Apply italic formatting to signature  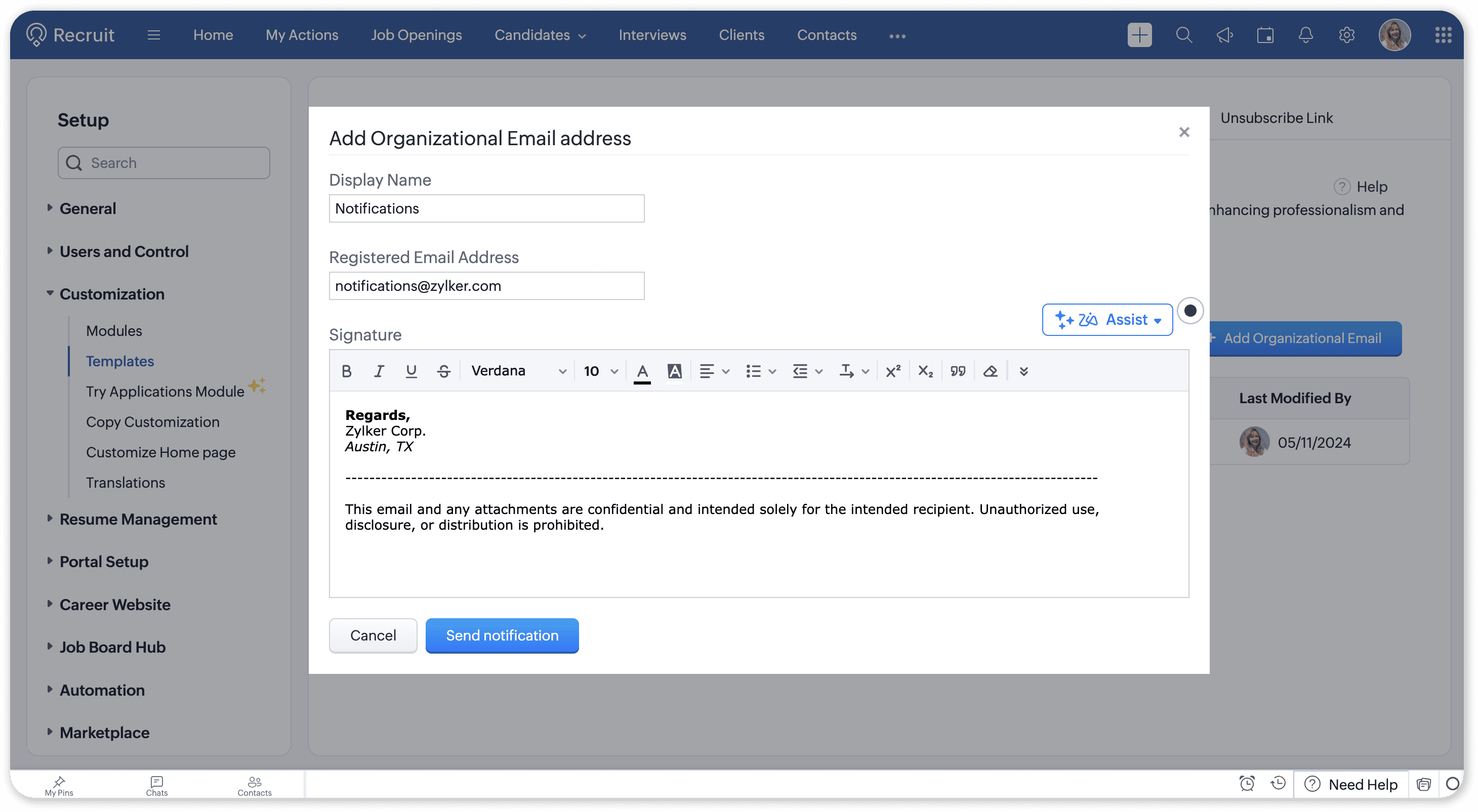pos(379,371)
